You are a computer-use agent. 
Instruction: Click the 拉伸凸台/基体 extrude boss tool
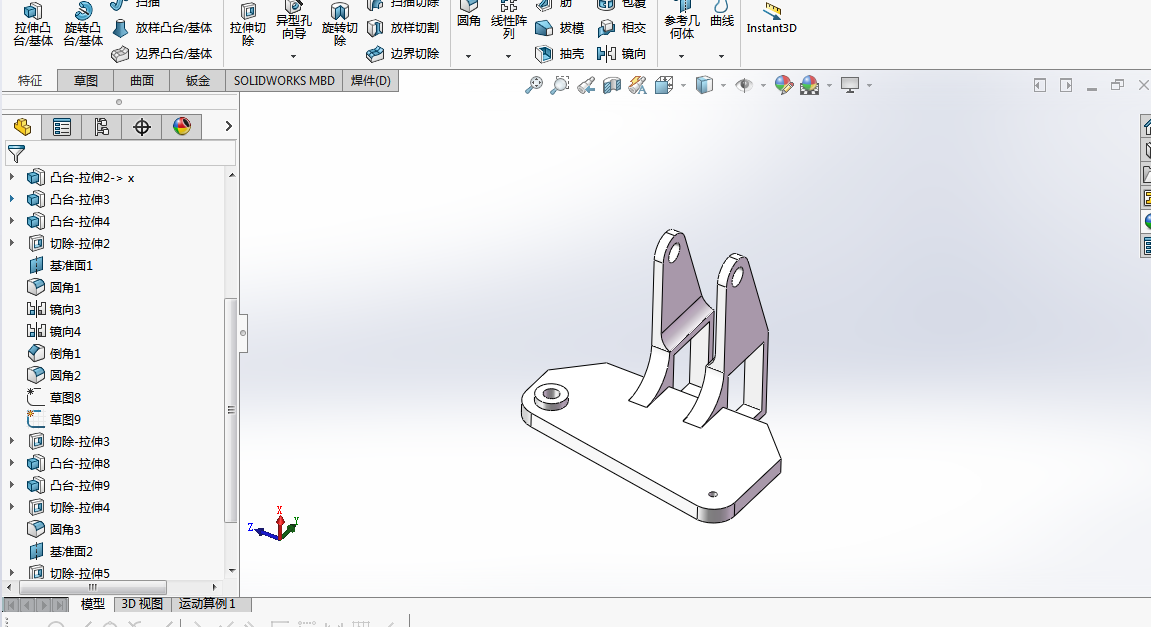pos(33,24)
